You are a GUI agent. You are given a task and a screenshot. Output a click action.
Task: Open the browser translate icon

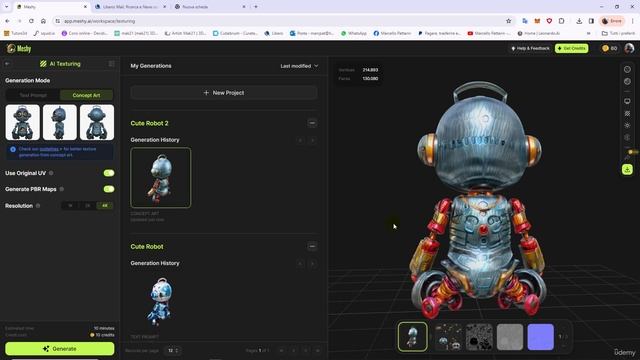tap(525, 21)
